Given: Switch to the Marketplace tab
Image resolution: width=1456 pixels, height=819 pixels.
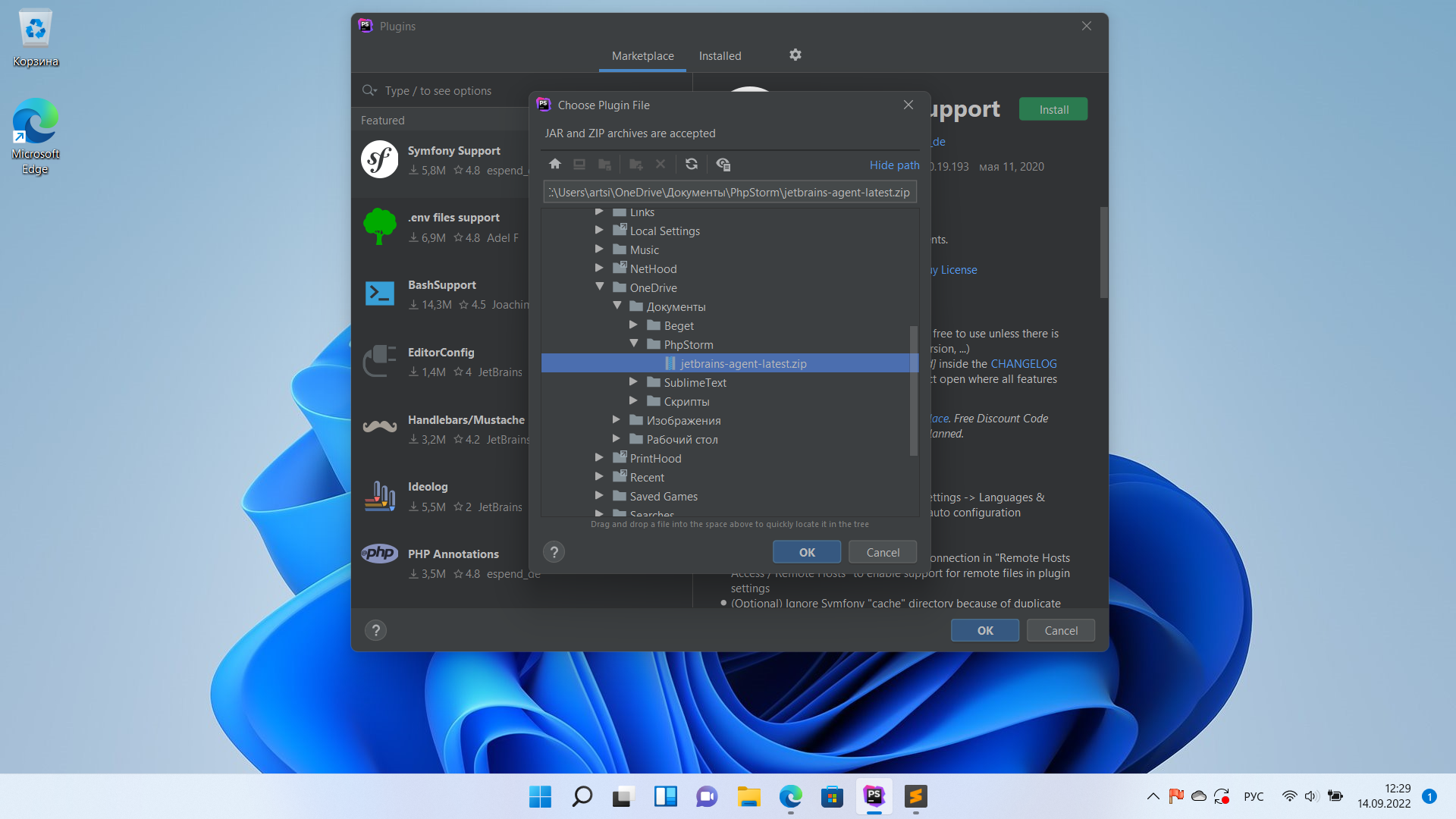Looking at the screenshot, I should [642, 55].
